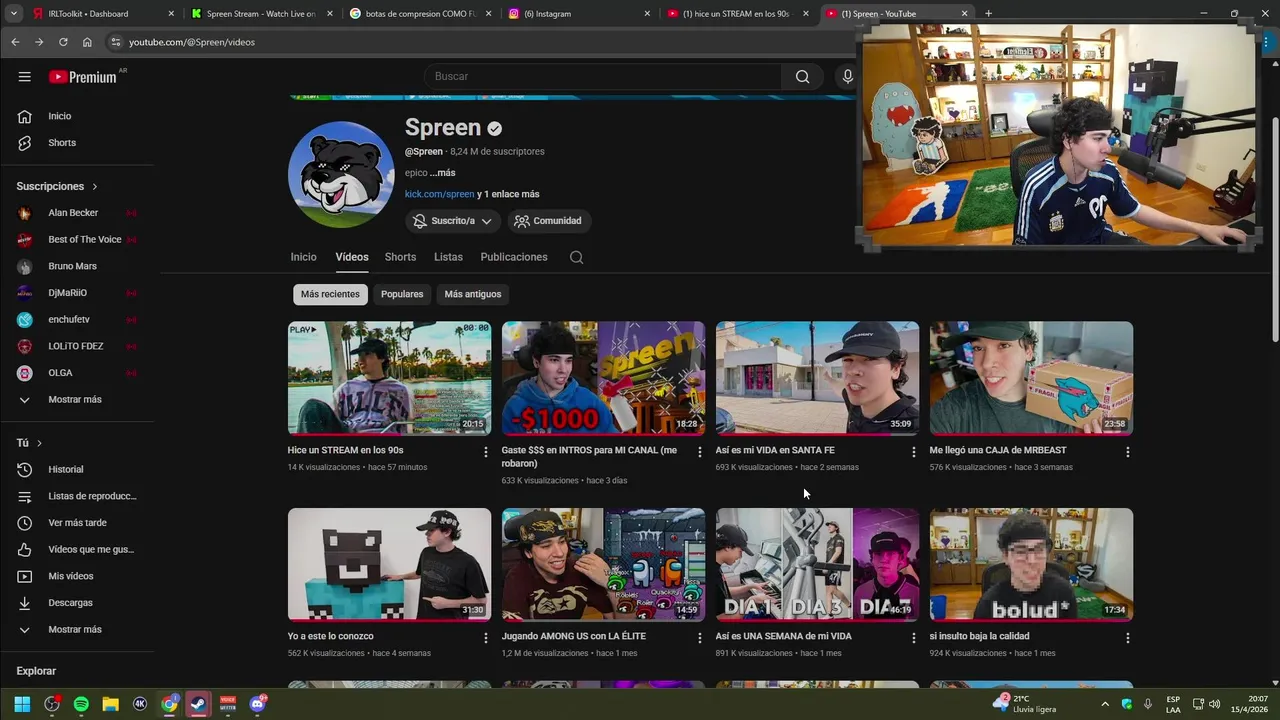Select Más antiguos filter chip
1280x720 pixels.
(473, 294)
